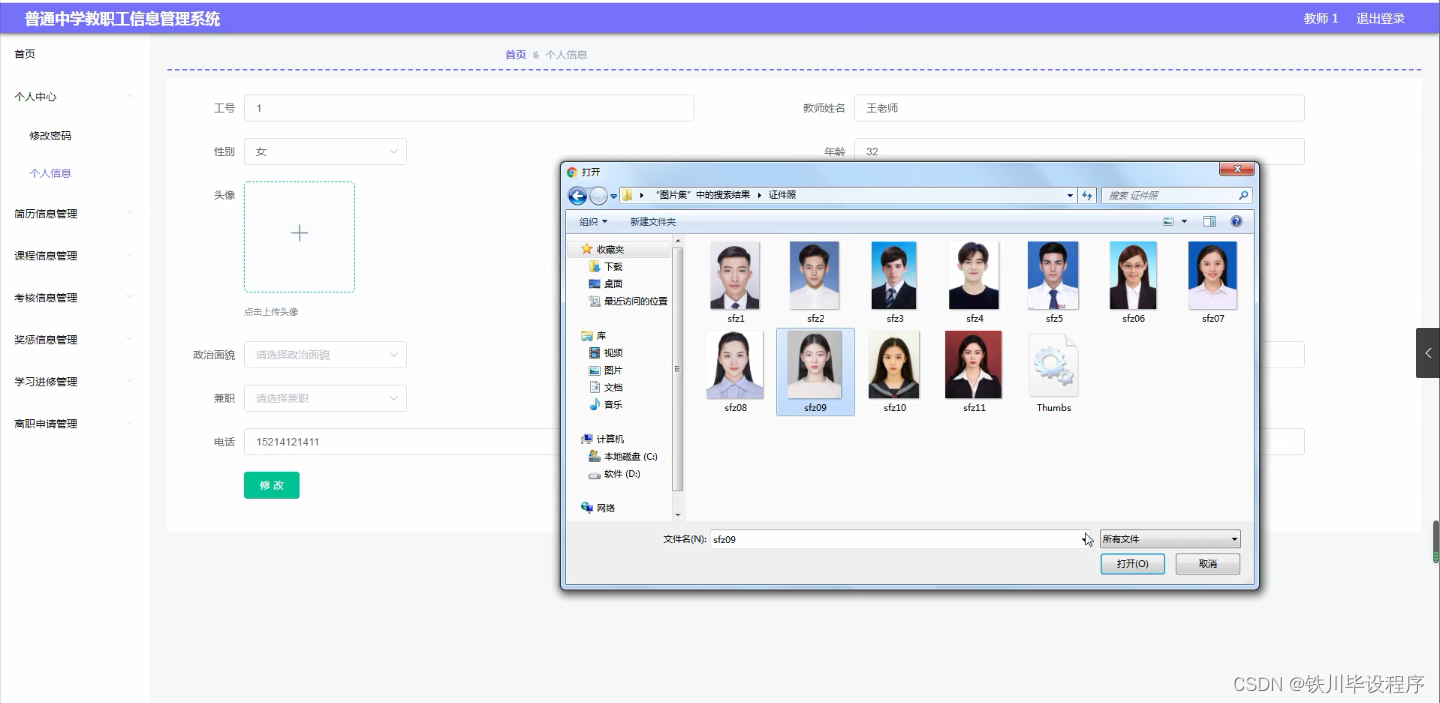Viewport: 1440px width, 703px height.
Task: Click the refresh icon in the address bar
Action: [x=1087, y=195]
